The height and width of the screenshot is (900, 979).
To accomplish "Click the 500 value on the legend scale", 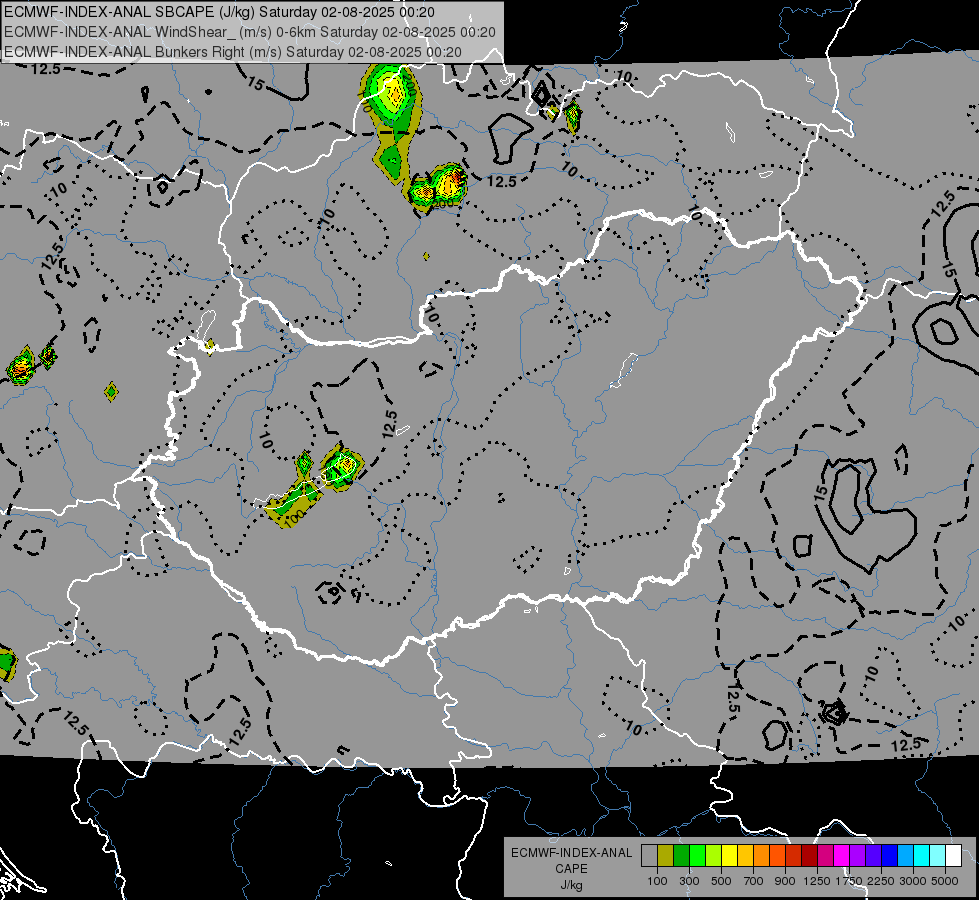I will point(721,881).
